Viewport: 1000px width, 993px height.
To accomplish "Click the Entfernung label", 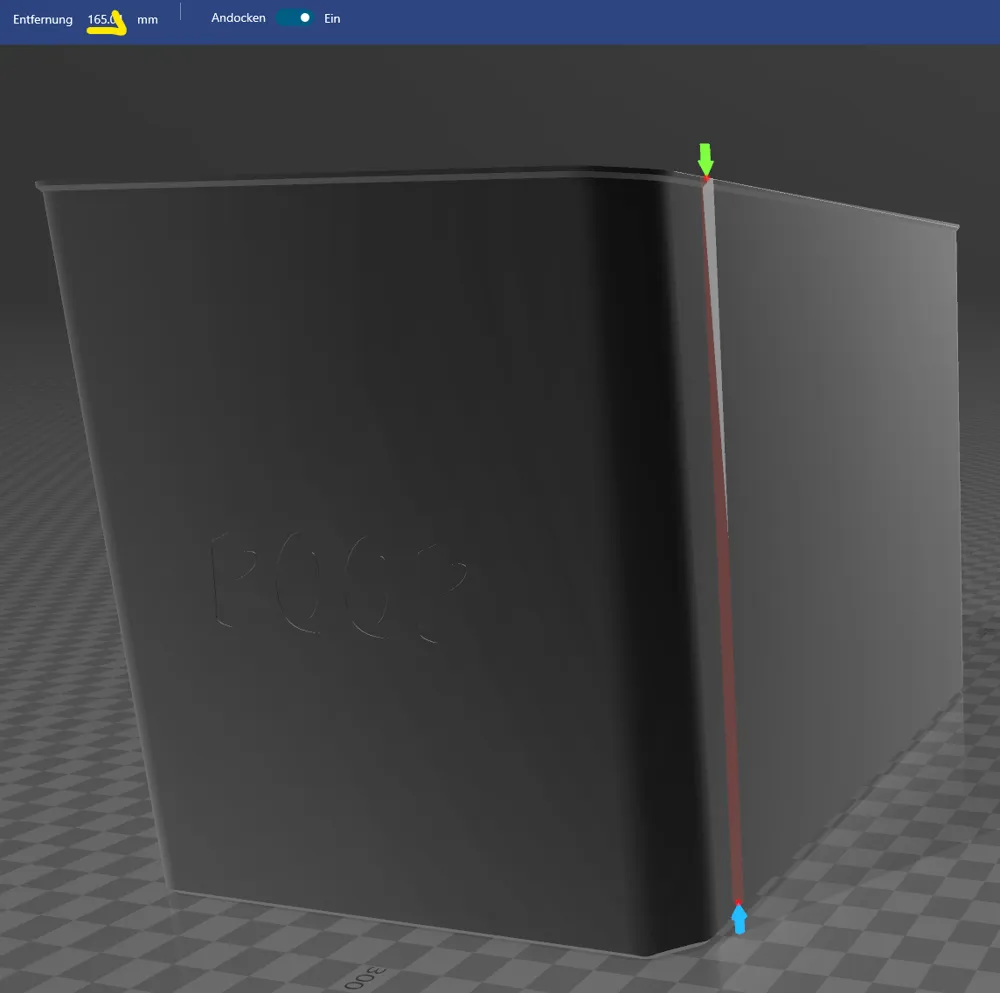I will coord(42,19).
